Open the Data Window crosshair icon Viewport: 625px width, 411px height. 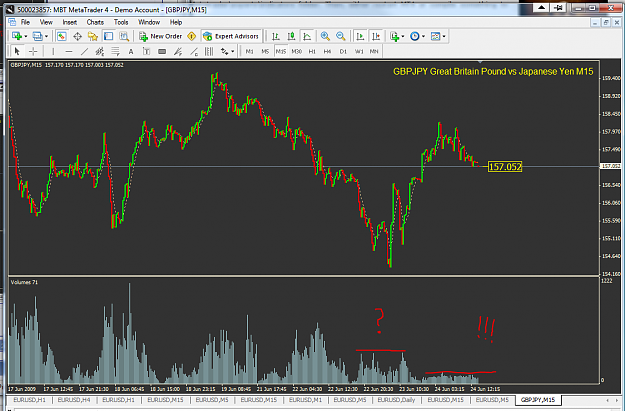click(x=77, y=37)
